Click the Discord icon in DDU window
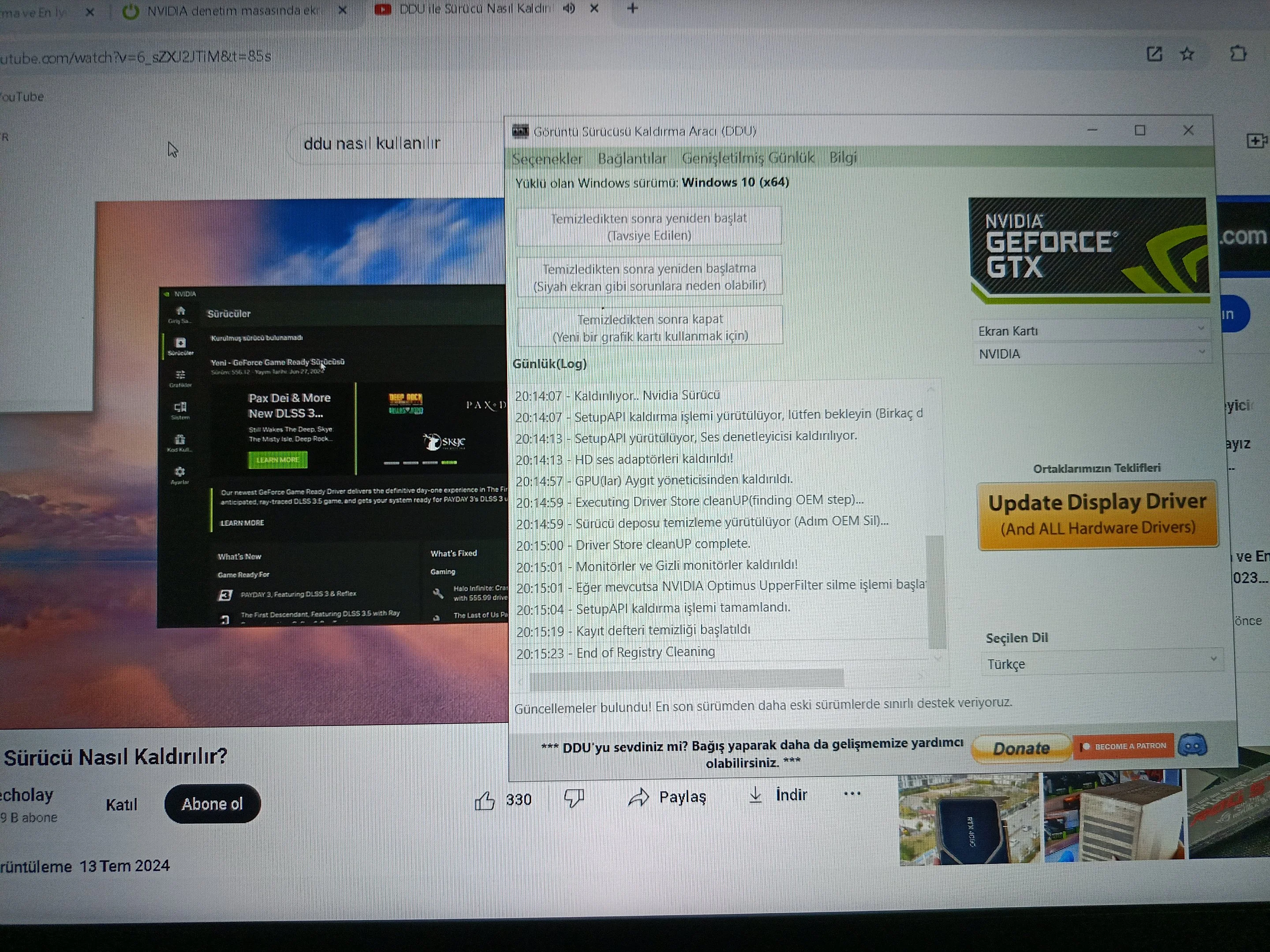The image size is (1270, 952). click(x=1192, y=745)
